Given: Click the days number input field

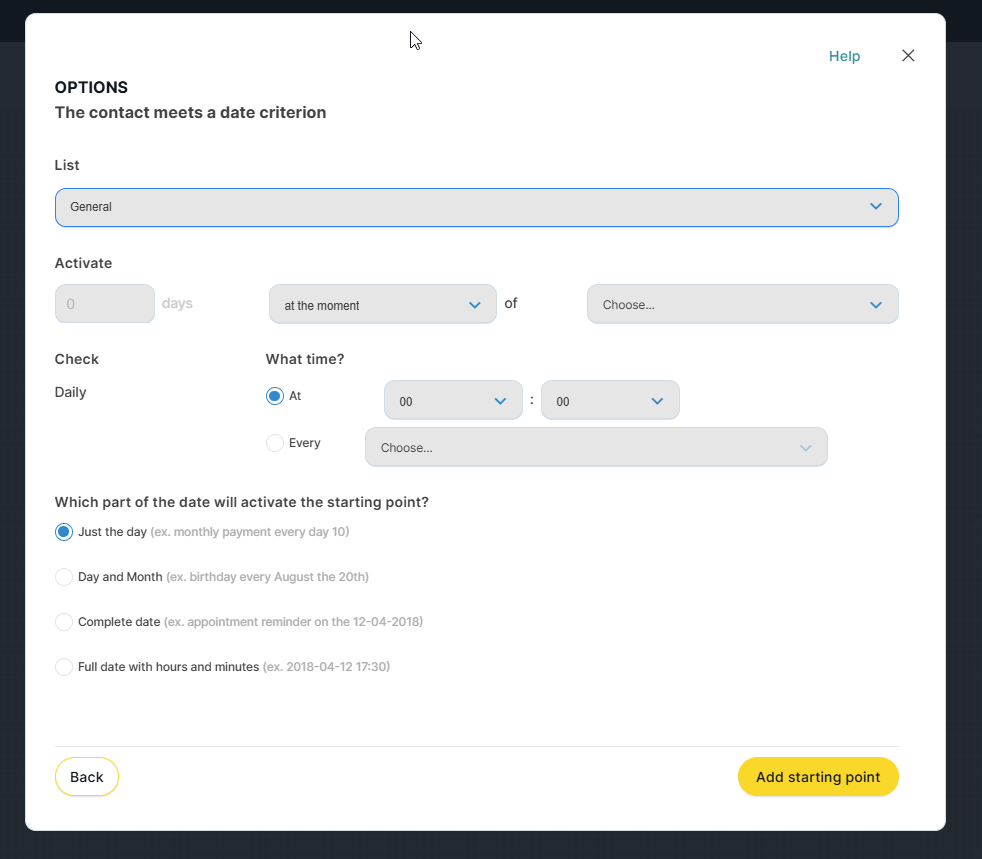Looking at the screenshot, I should tap(104, 304).
